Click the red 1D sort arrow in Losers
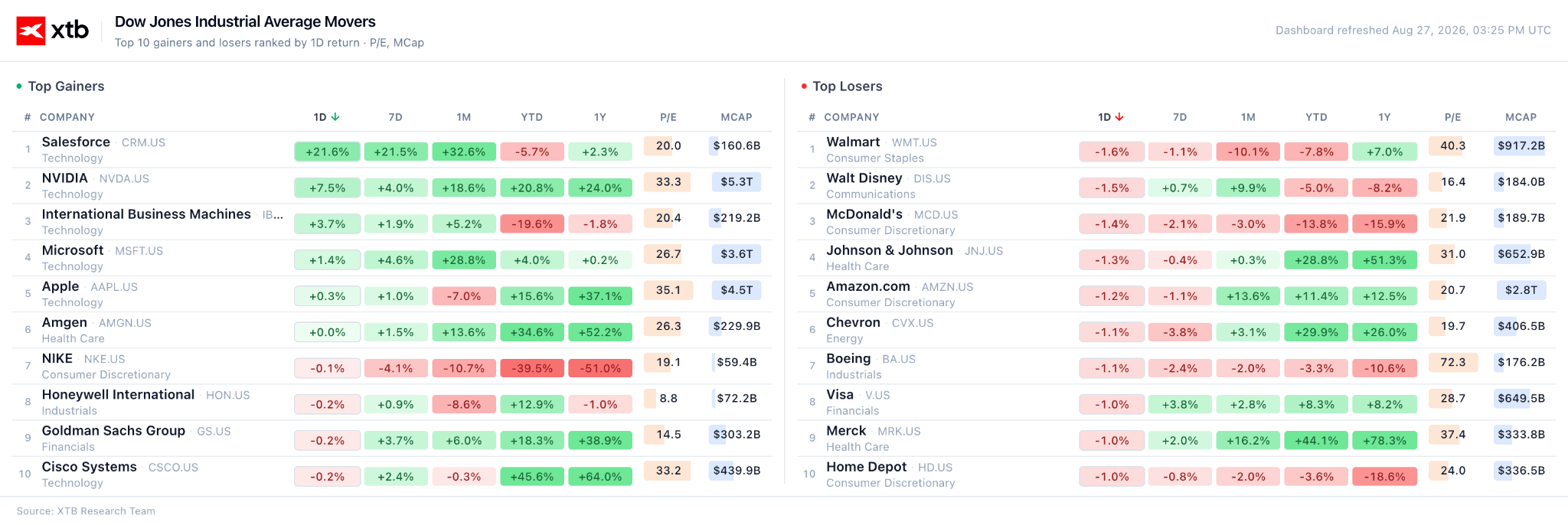This screenshot has height=525, width=1568. click(x=1119, y=117)
